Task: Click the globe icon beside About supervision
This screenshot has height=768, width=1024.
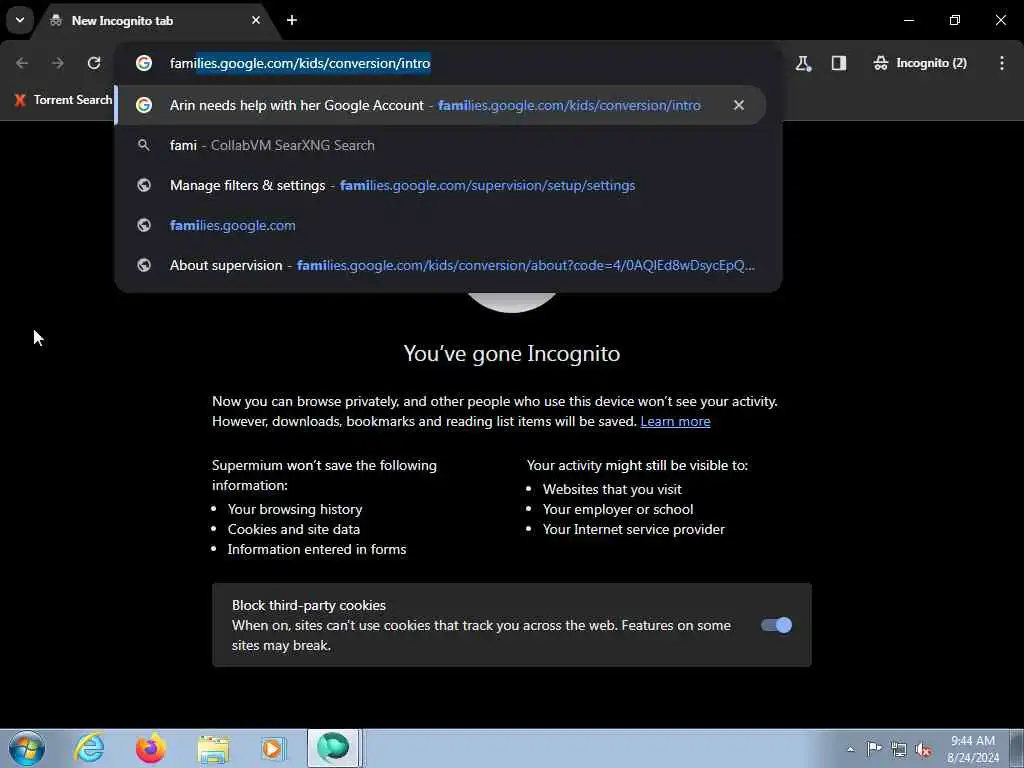Action: [x=144, y=265]
